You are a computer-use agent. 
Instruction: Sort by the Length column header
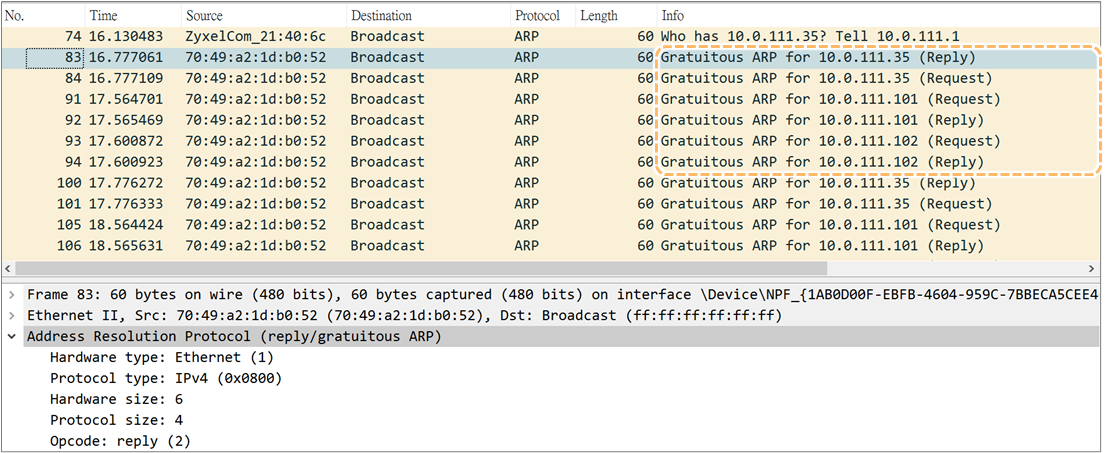616,16
